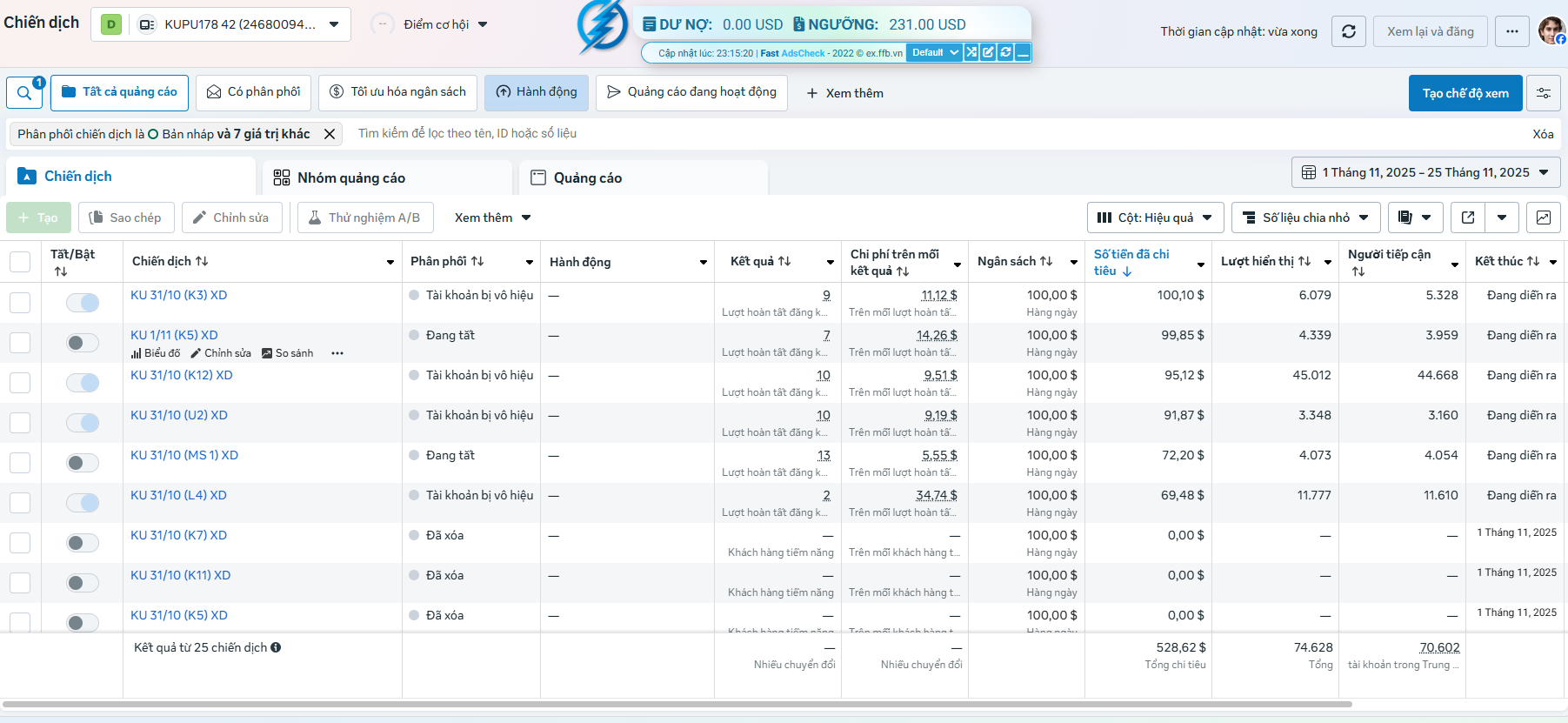Click the horizontal scrollbar at the bottom
Viewport: 1568px width, 723px height.
678,704
